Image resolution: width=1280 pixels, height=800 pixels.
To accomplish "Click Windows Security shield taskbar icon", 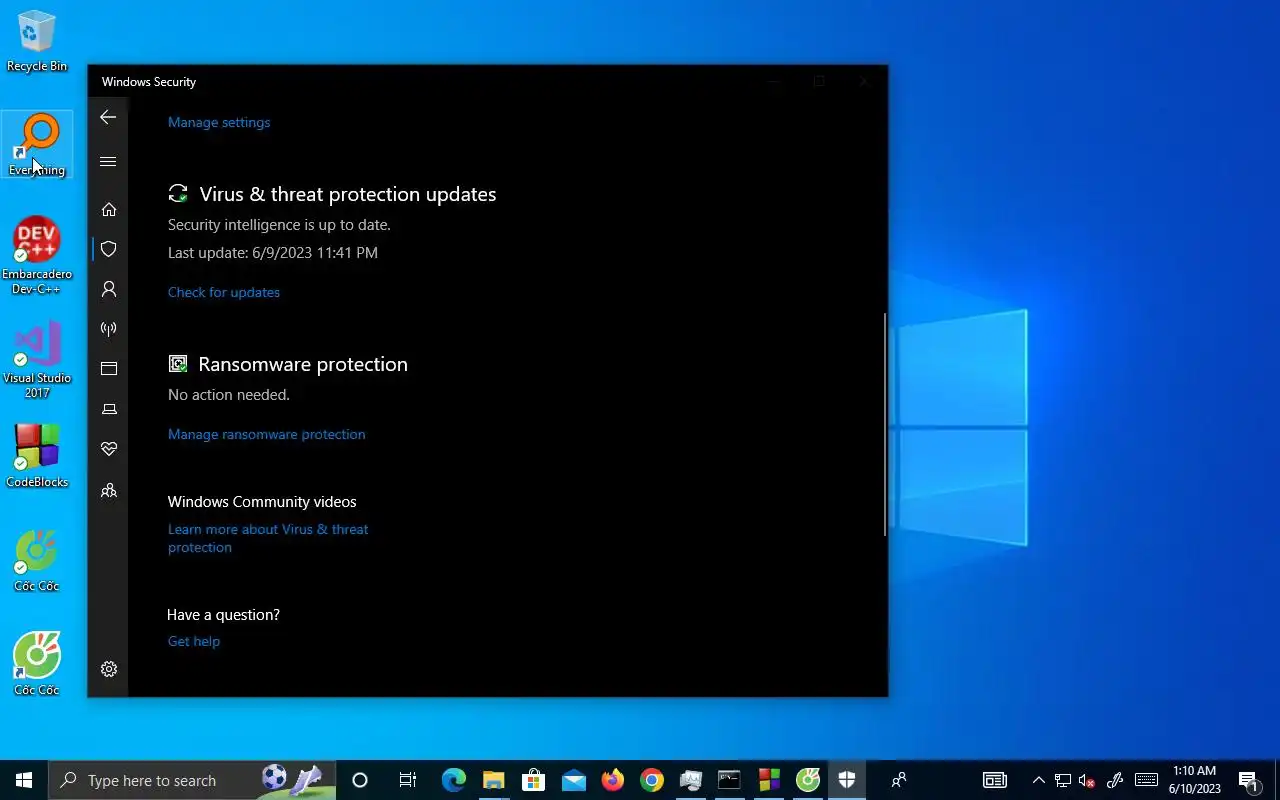I will click(x=847, y=780).
